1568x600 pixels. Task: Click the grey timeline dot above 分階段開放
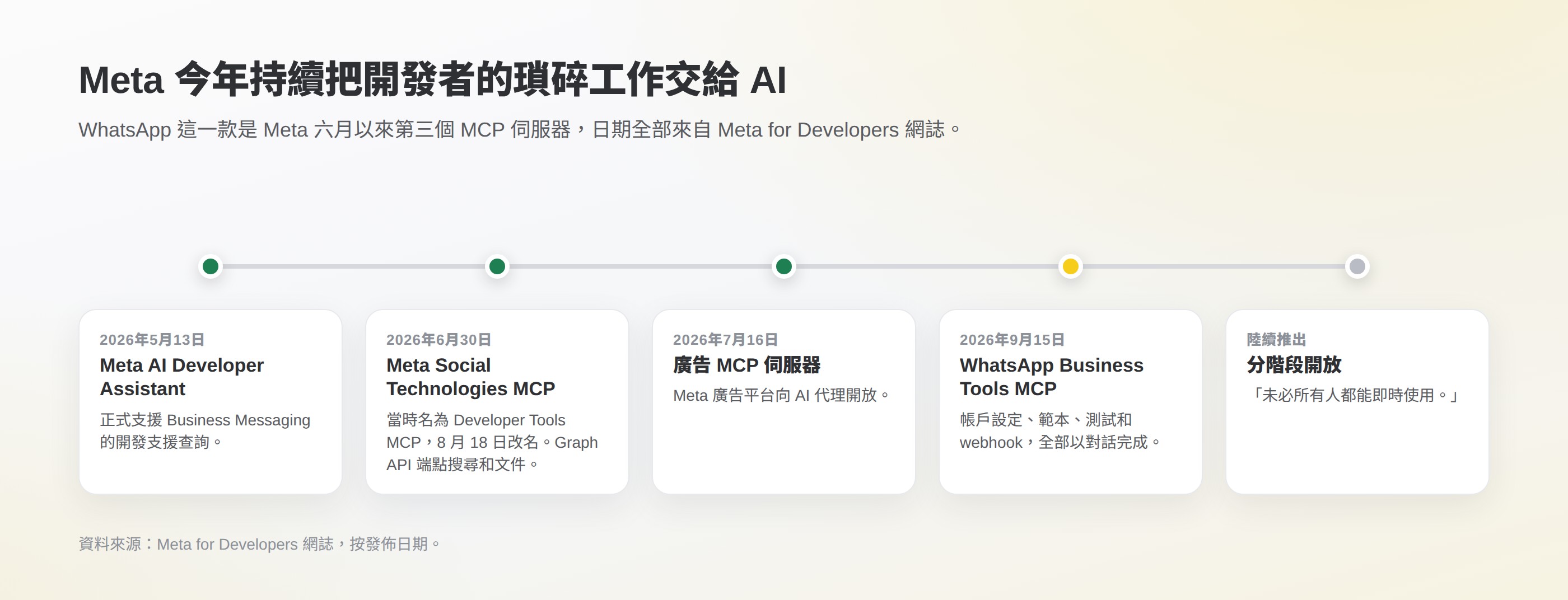tap(1357, 266)
